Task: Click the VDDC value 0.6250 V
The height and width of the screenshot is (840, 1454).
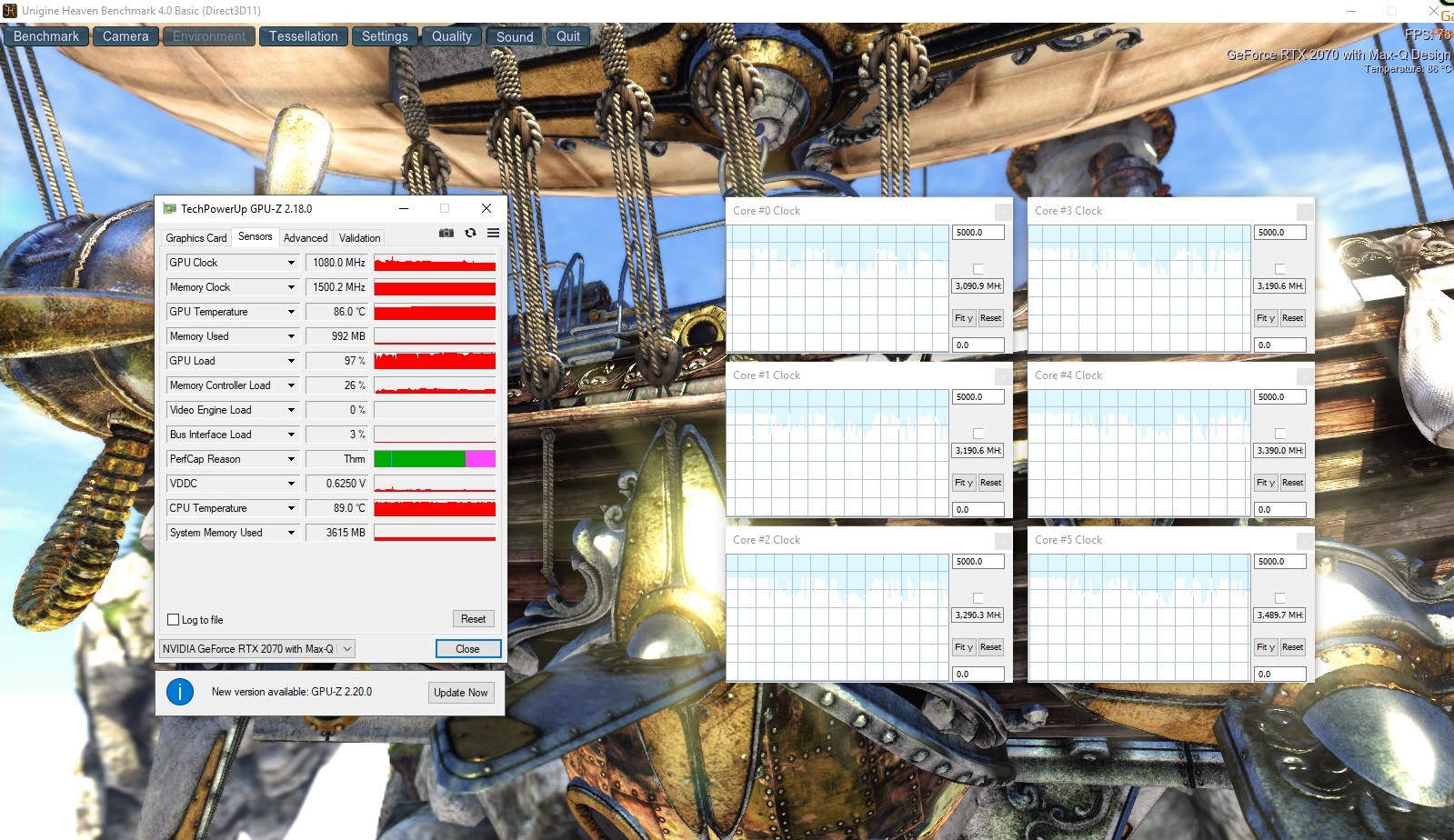Action: point(337,484)
